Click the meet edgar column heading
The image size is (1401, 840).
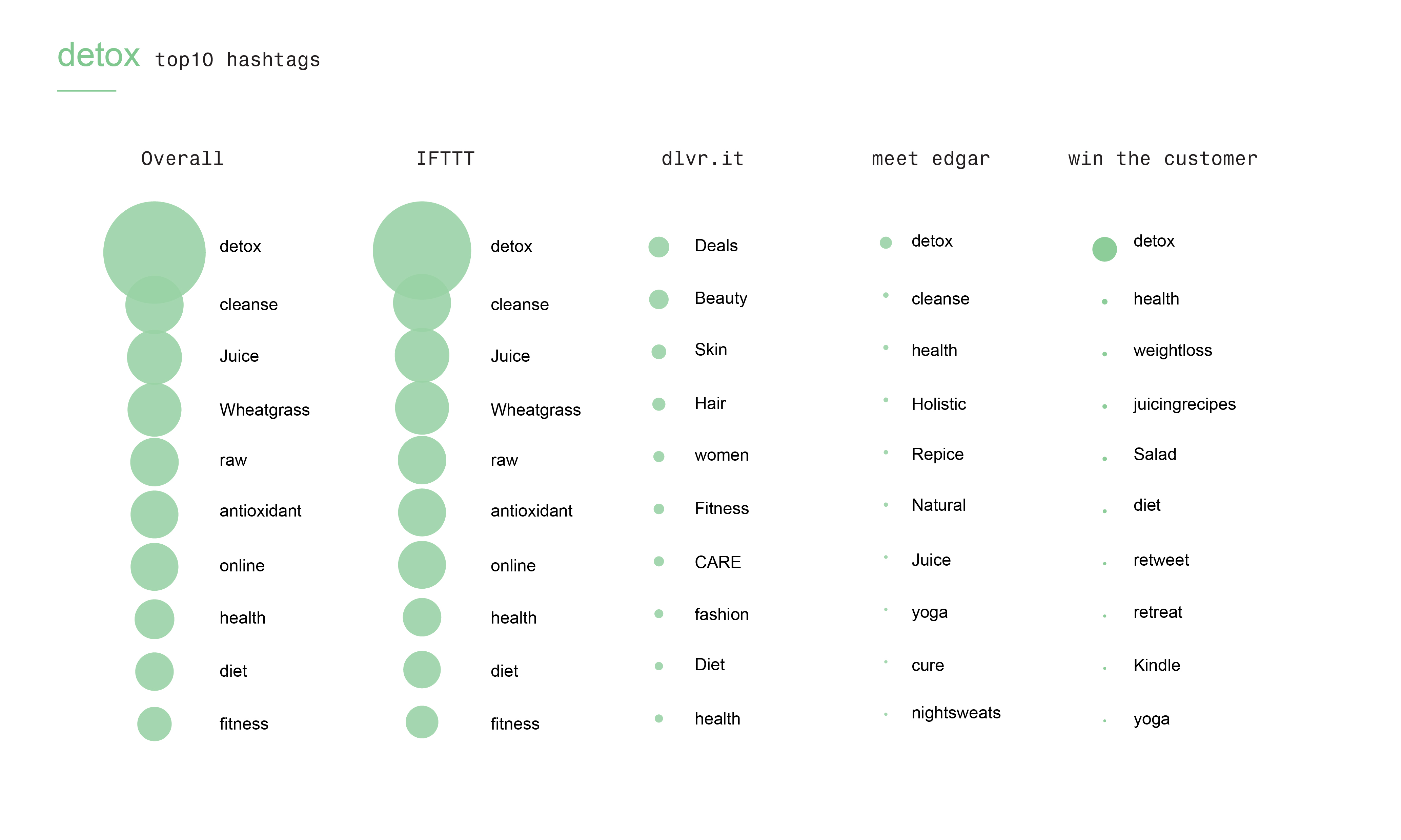click(931, 159)
